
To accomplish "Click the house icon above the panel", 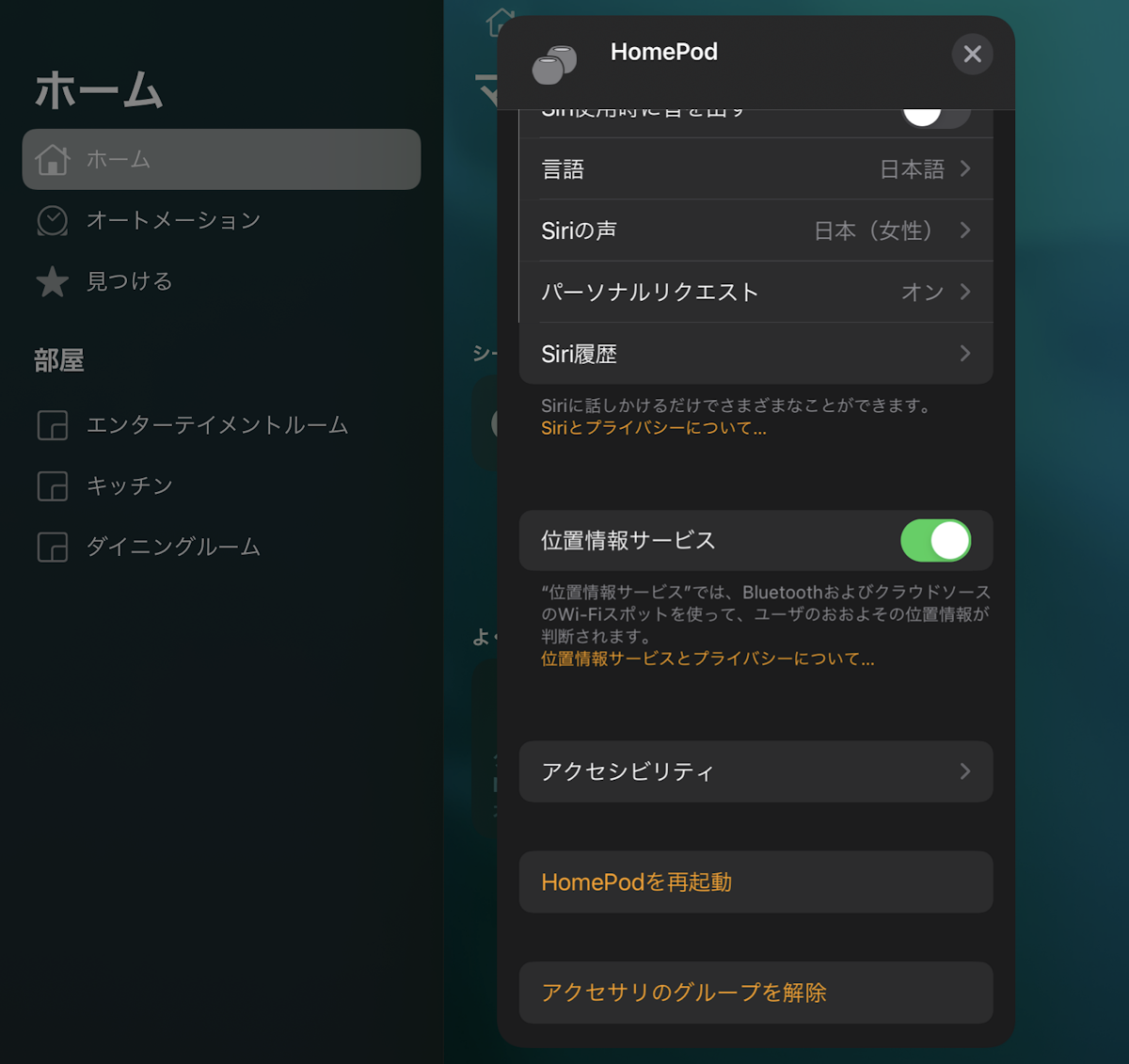I will pyautogui.click(x=501, y=21).
